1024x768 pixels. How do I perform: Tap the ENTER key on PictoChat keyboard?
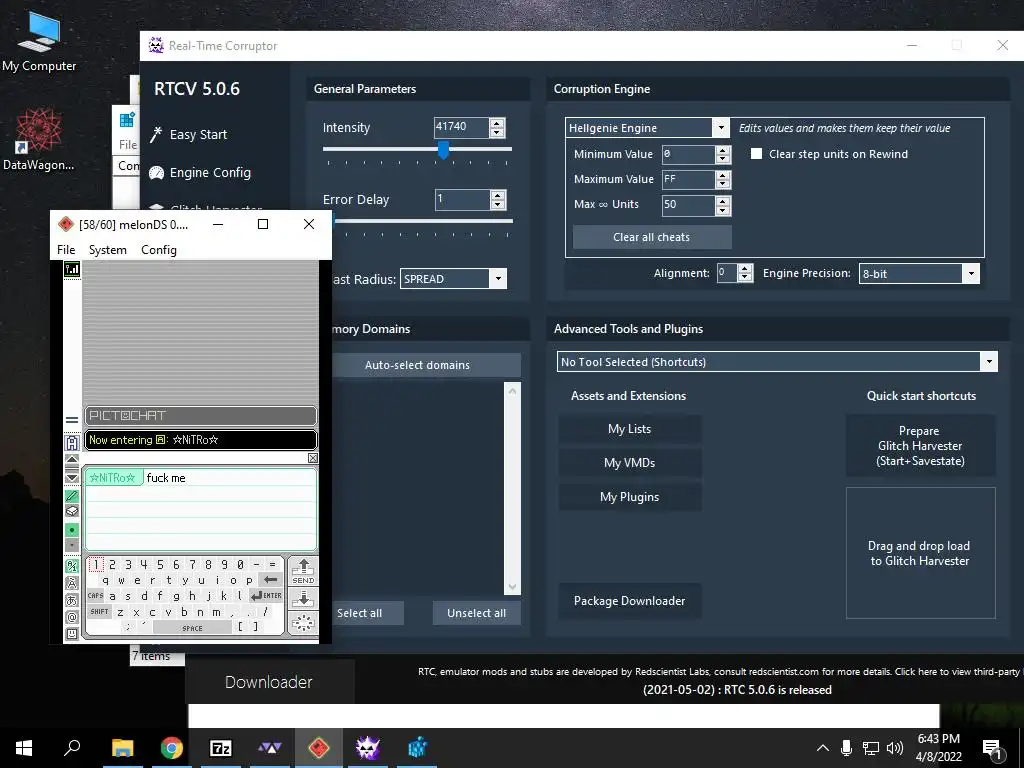pos(266,596)
